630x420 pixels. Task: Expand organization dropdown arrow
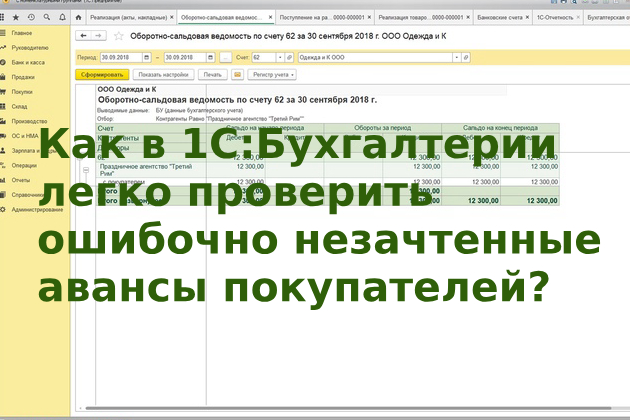(x=456, y=57)
